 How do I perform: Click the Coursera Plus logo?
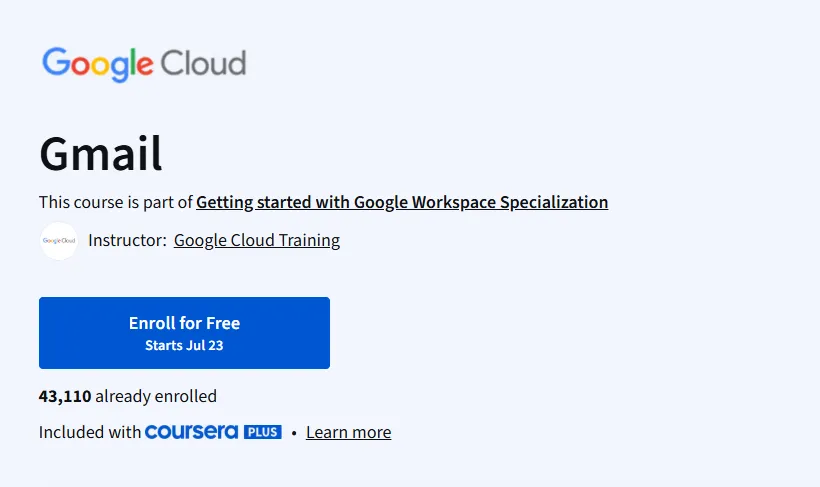pyautogui.click(x=213, y=432)
